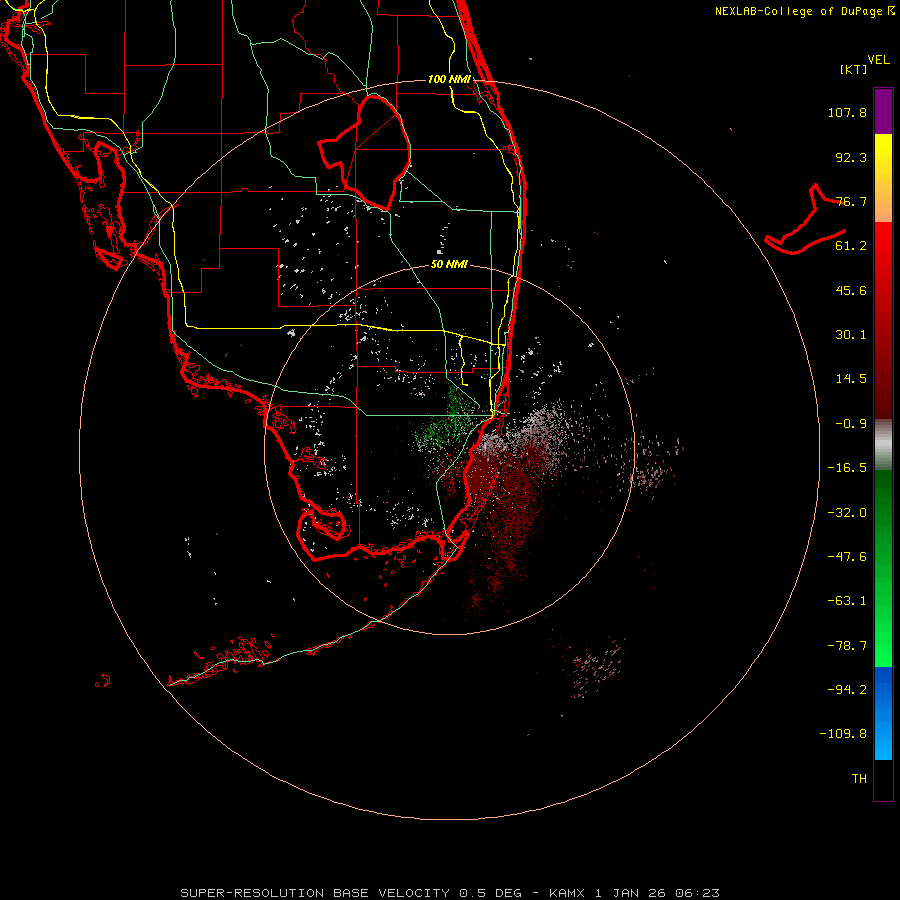The height and width of the screenshot is (900, 900).
Task: Click the 30.1 legend value
Action: coord(851,335)
